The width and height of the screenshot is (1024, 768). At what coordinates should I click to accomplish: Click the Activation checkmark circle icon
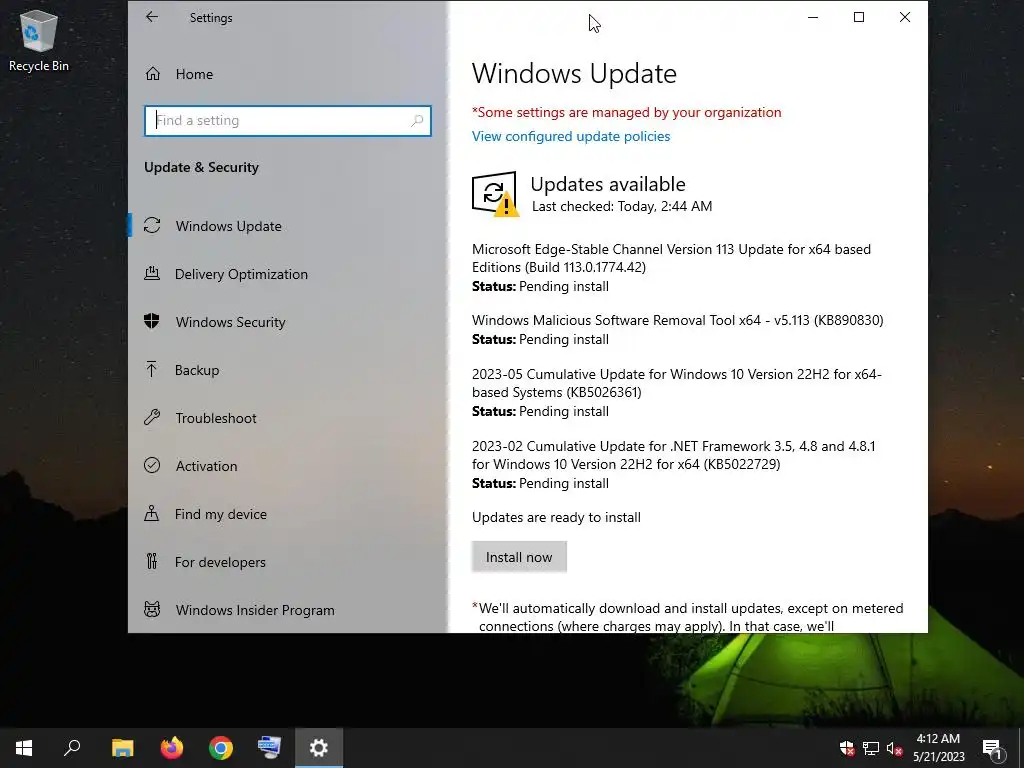pos(152,465)
